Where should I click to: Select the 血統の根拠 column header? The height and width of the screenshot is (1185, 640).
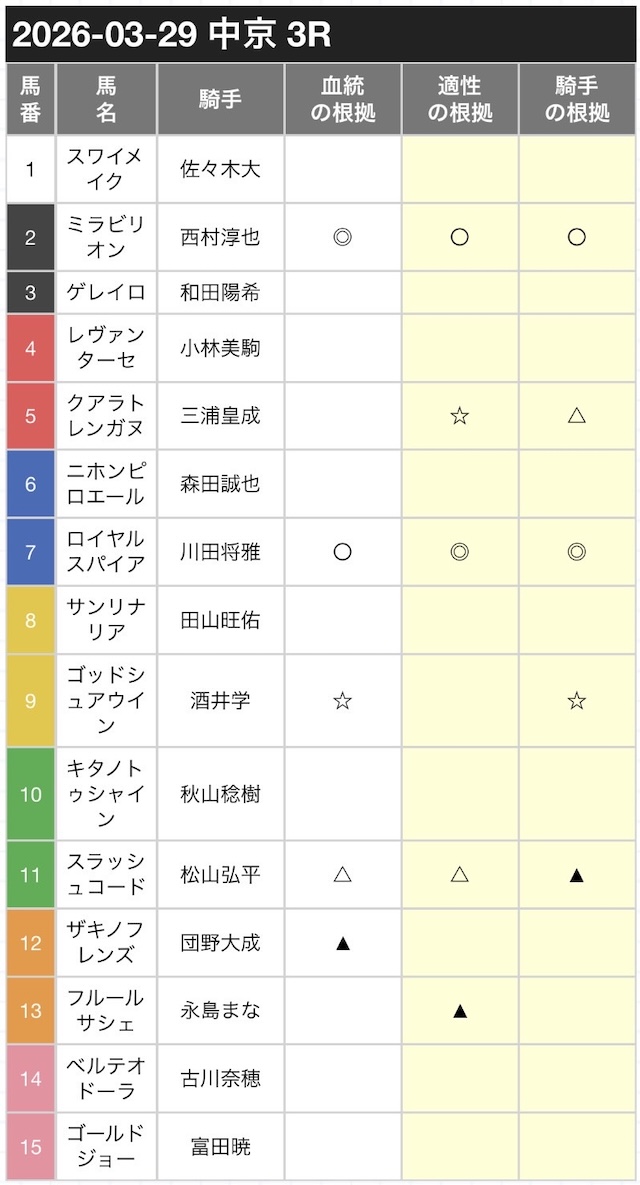click(x=343, y=99)
